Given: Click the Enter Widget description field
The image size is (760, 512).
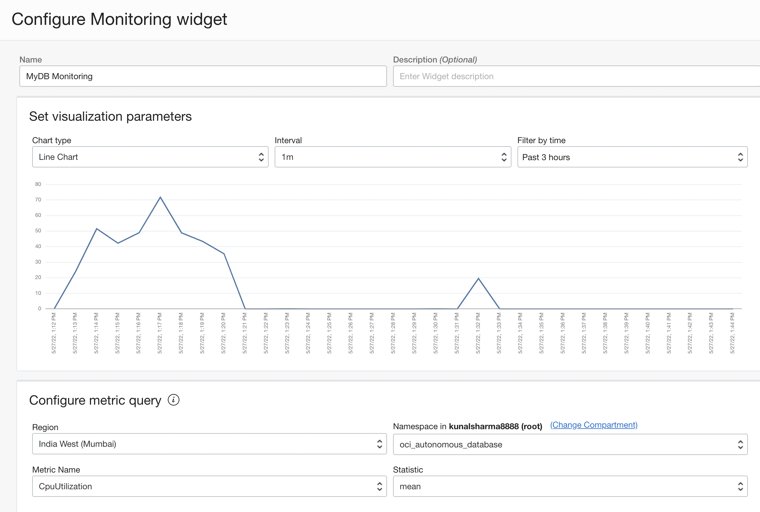Looking at the screenshot, I should [576, 76].
